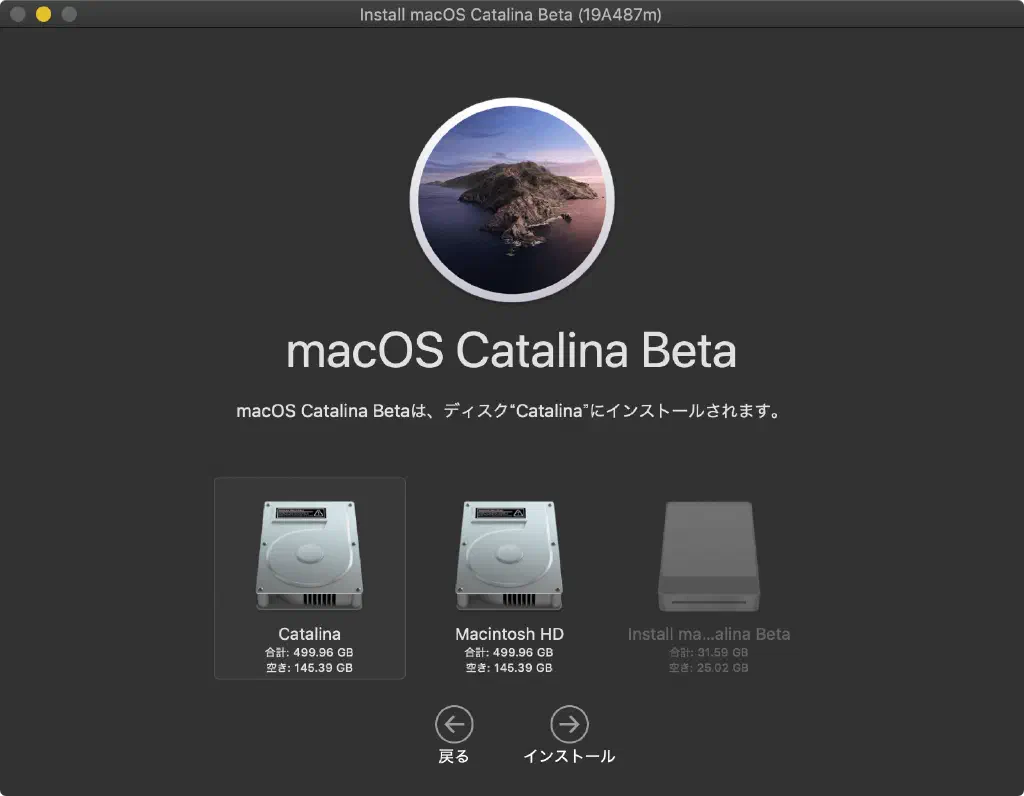
Task: Click the disabled zoom window button
Action: point(69,14)
